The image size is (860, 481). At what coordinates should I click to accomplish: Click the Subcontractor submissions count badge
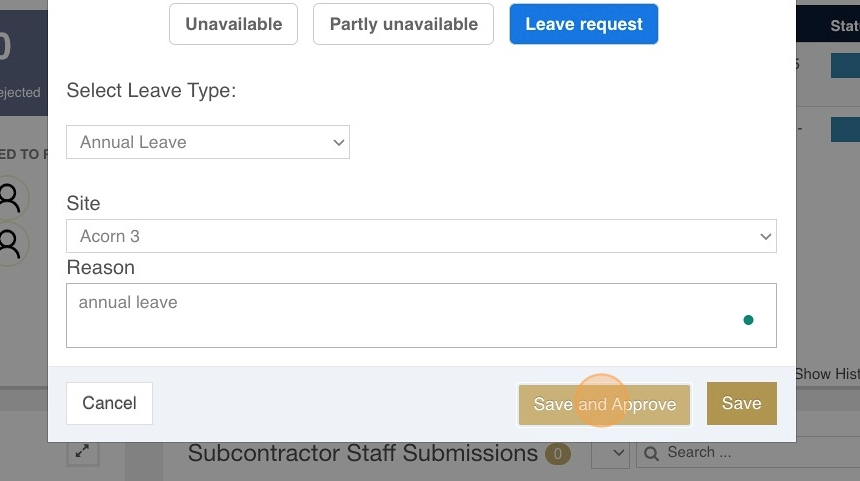coord(558,454)
